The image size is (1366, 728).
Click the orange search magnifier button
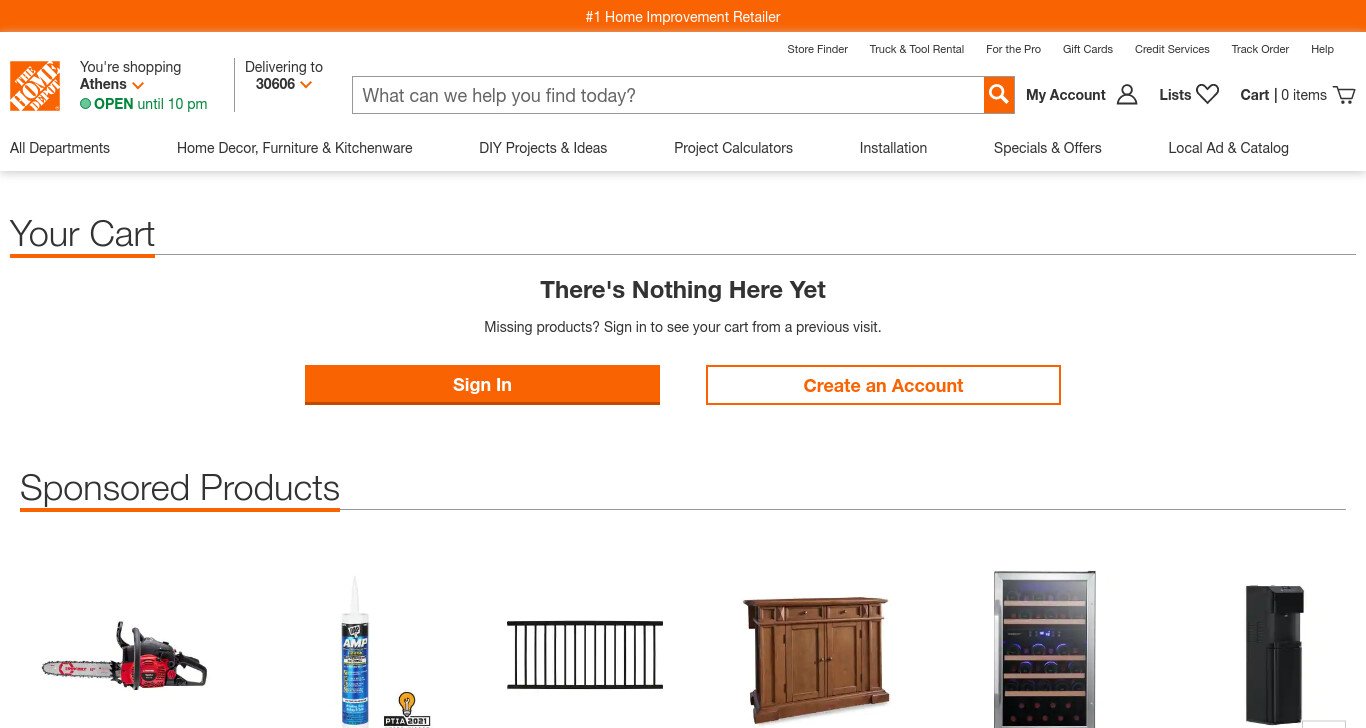998,95
